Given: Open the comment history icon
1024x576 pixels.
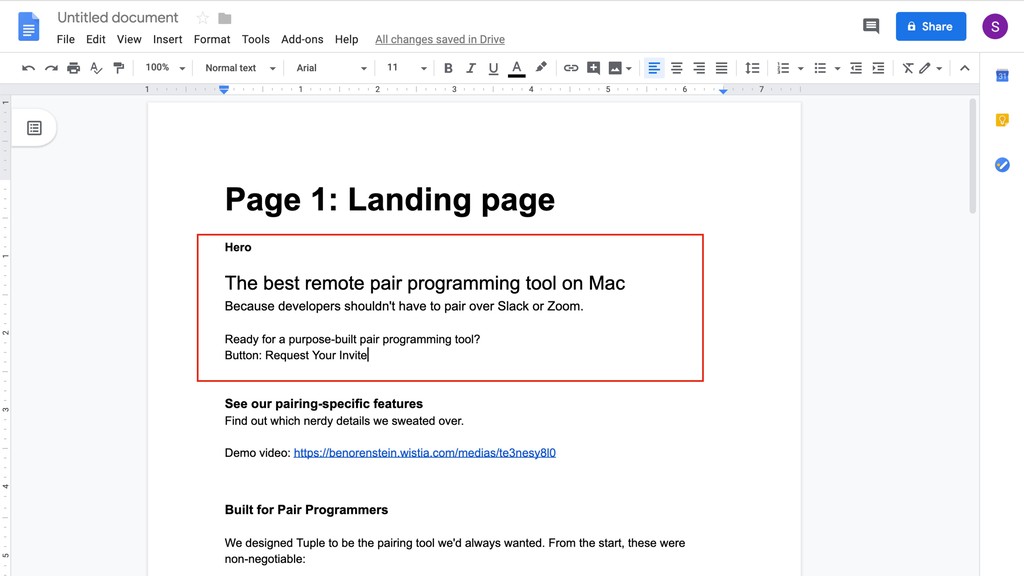Looking at the screenshot, I should 871,26.
